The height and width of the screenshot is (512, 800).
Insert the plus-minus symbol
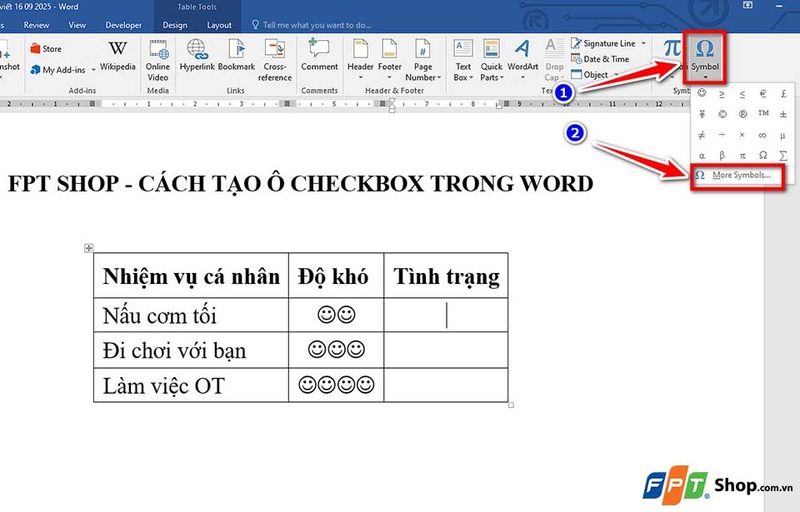point(783,114)
